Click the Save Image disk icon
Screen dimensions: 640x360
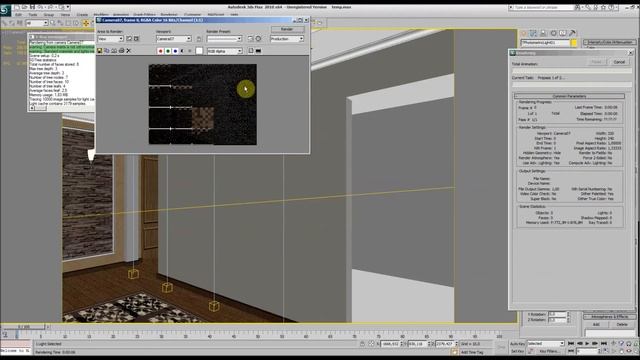[99, 51]
